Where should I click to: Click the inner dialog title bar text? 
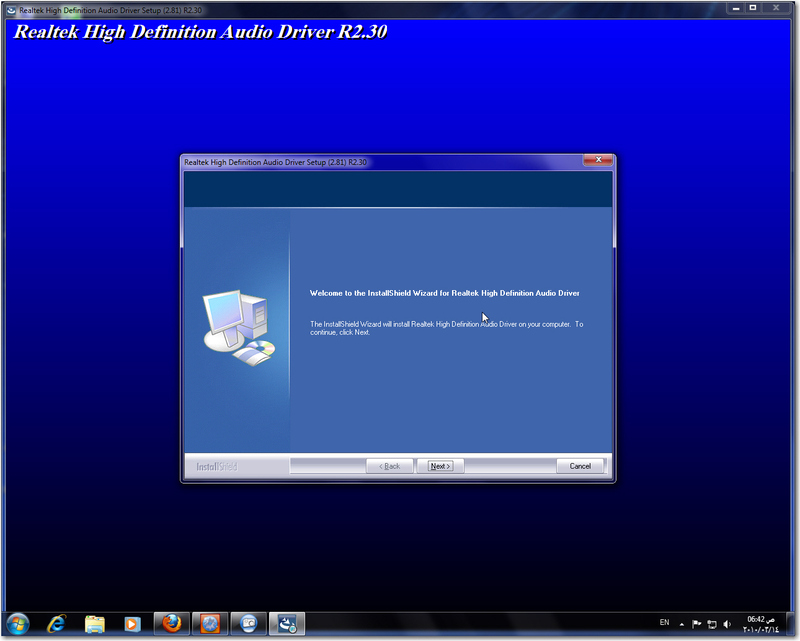[276, 162]
